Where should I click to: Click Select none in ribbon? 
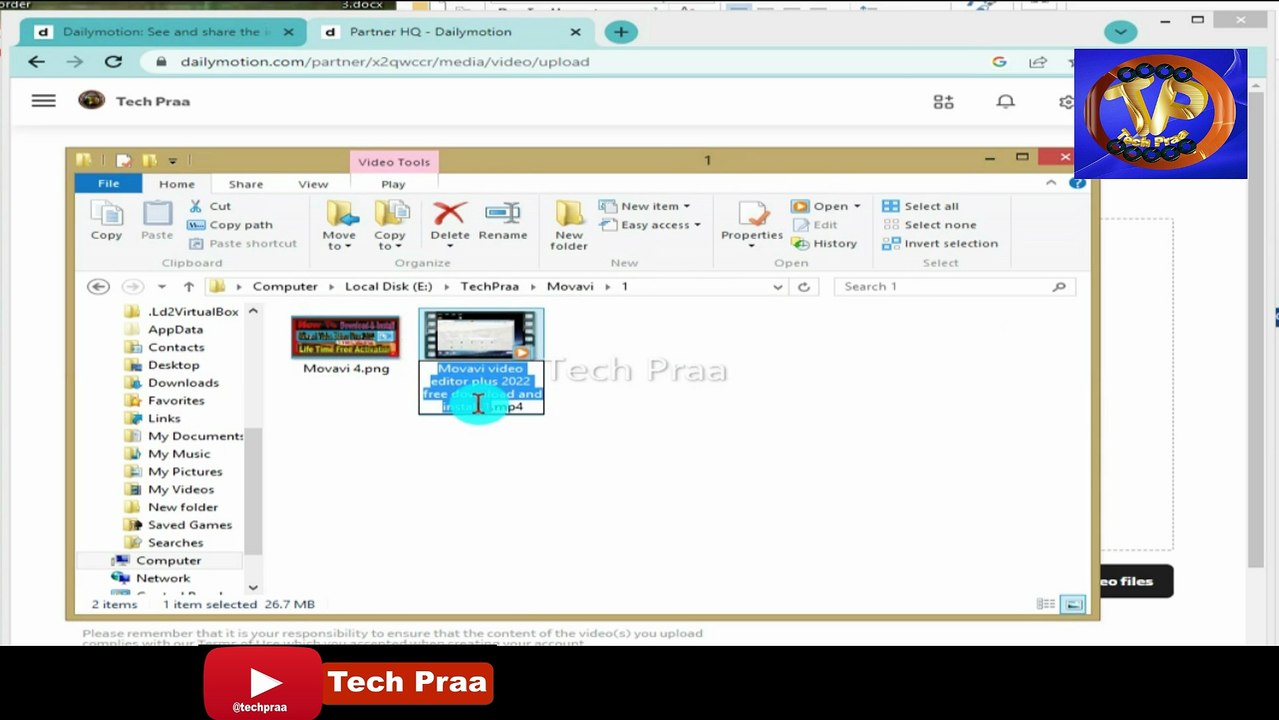[x=930, y=225]
